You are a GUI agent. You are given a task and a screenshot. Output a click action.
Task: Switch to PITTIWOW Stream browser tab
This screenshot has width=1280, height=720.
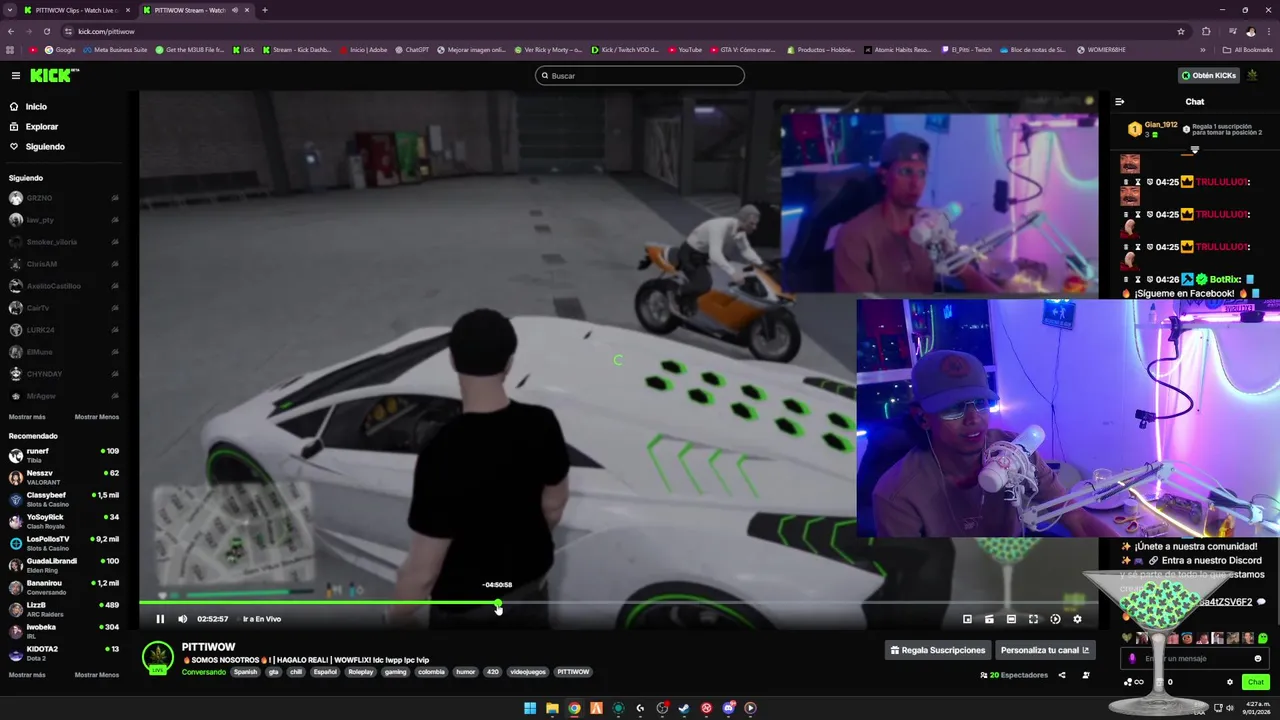(x=194, y=10)
